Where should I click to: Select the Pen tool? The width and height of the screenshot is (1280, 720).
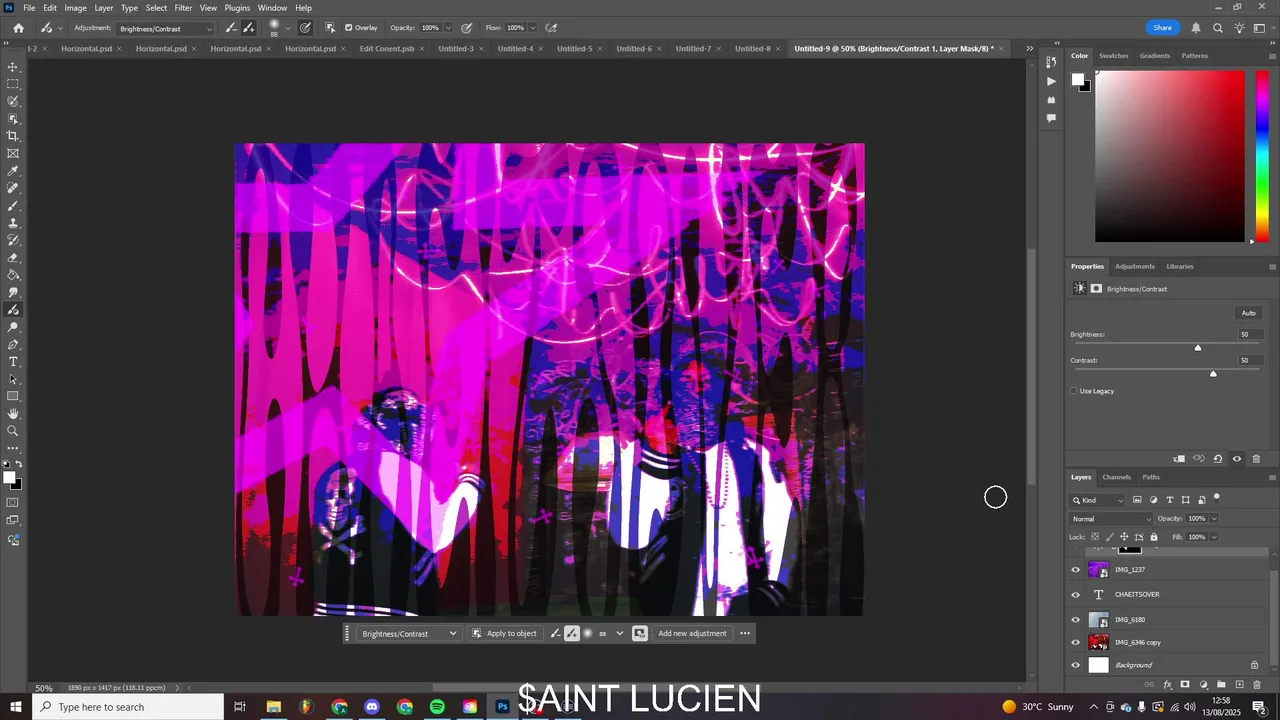click(x=13, y=345)
